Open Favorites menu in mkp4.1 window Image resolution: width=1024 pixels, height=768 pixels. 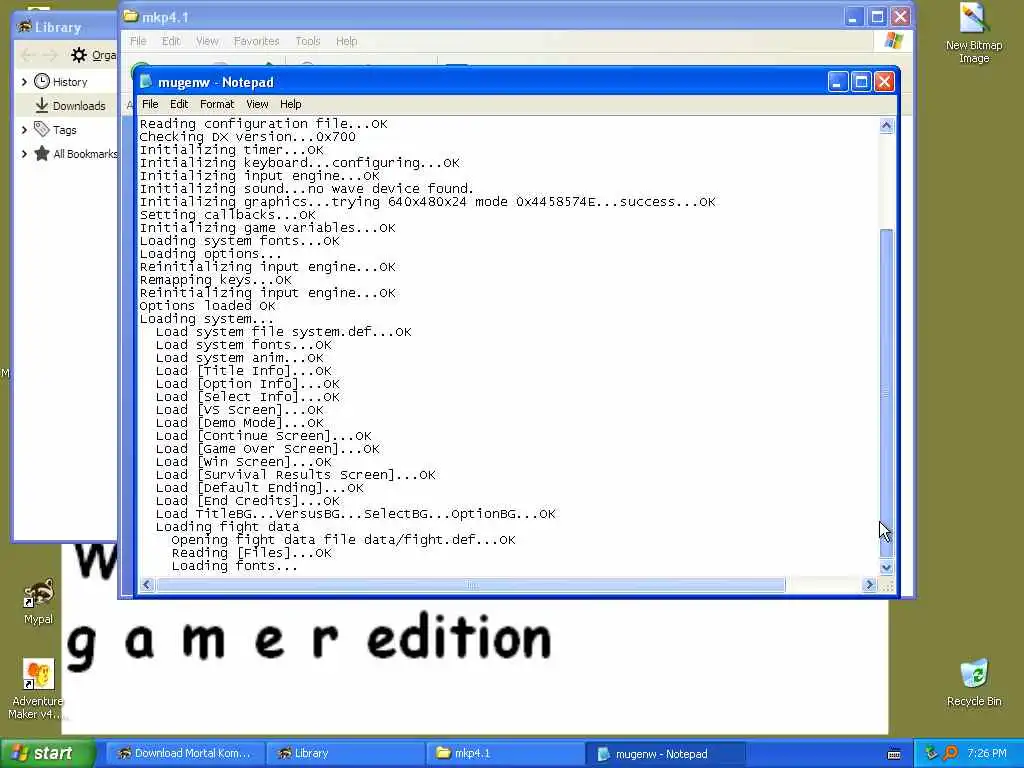256,41
